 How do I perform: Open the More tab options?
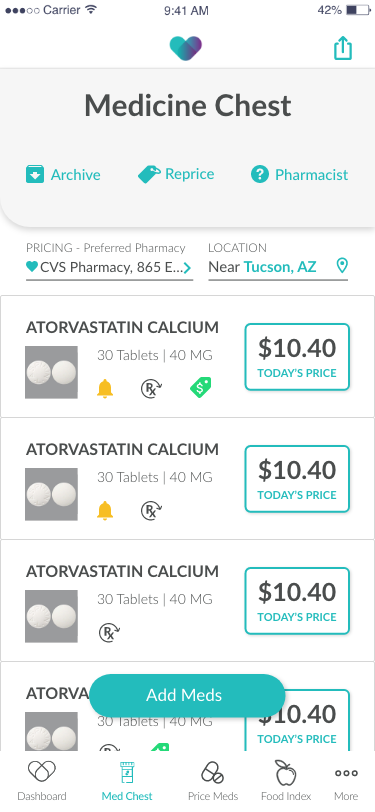(x=346, y=781)
